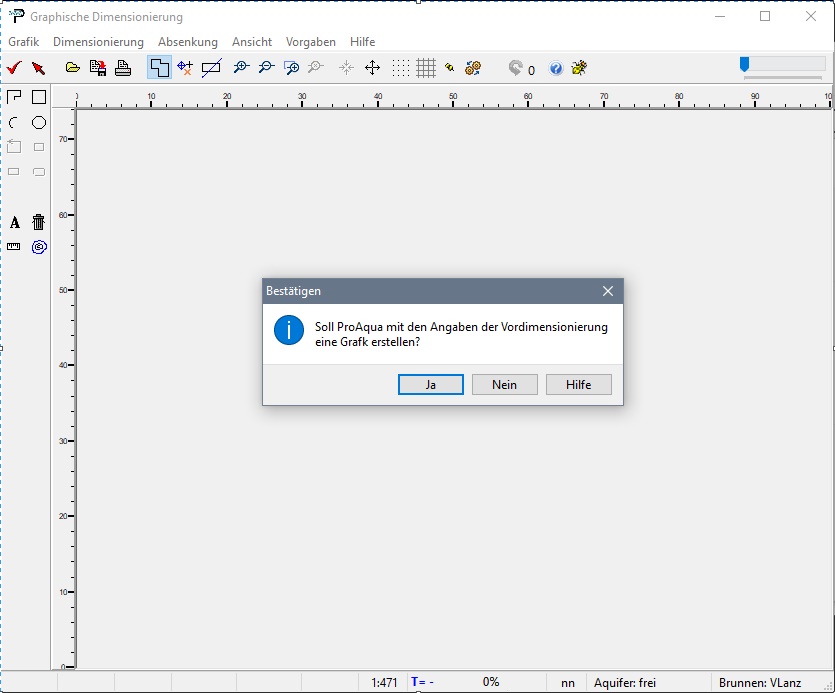Click the blue help question mark icon
The width and height of the screenshot is (835, 693).
(556, 68)
